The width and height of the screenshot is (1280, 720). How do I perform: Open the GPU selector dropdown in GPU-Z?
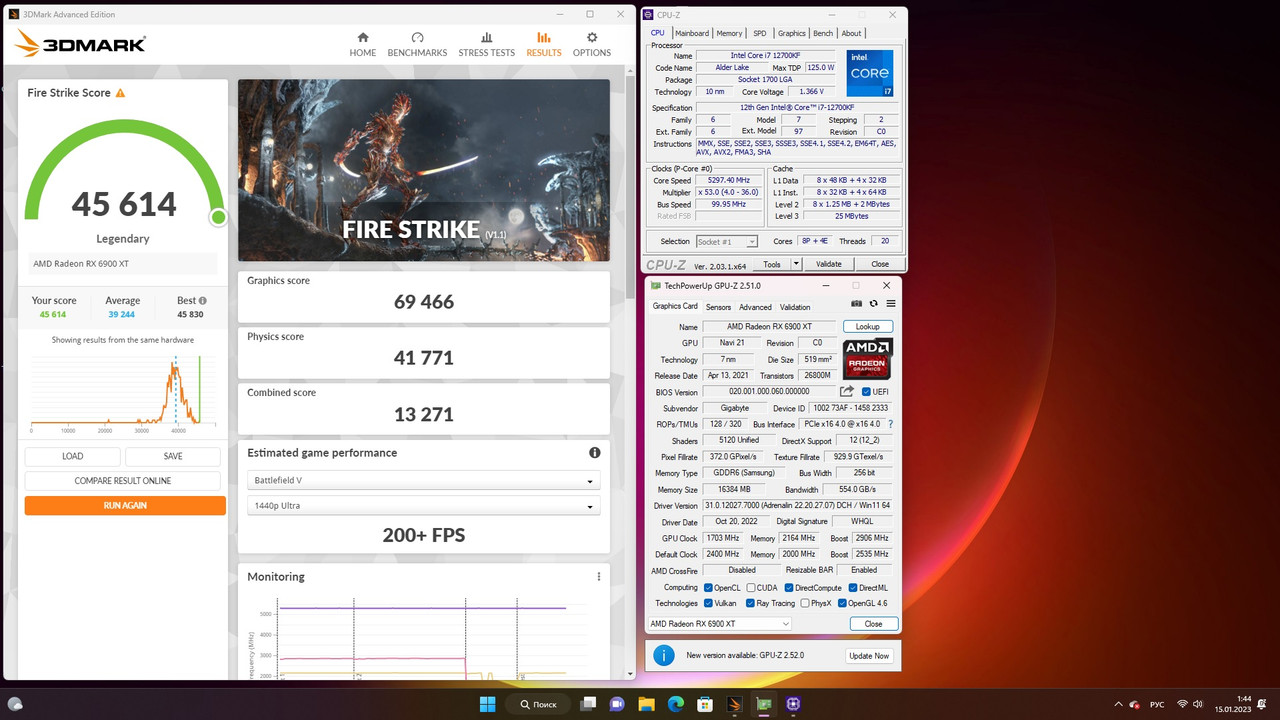pyautogui.click(x=720, y=623)
